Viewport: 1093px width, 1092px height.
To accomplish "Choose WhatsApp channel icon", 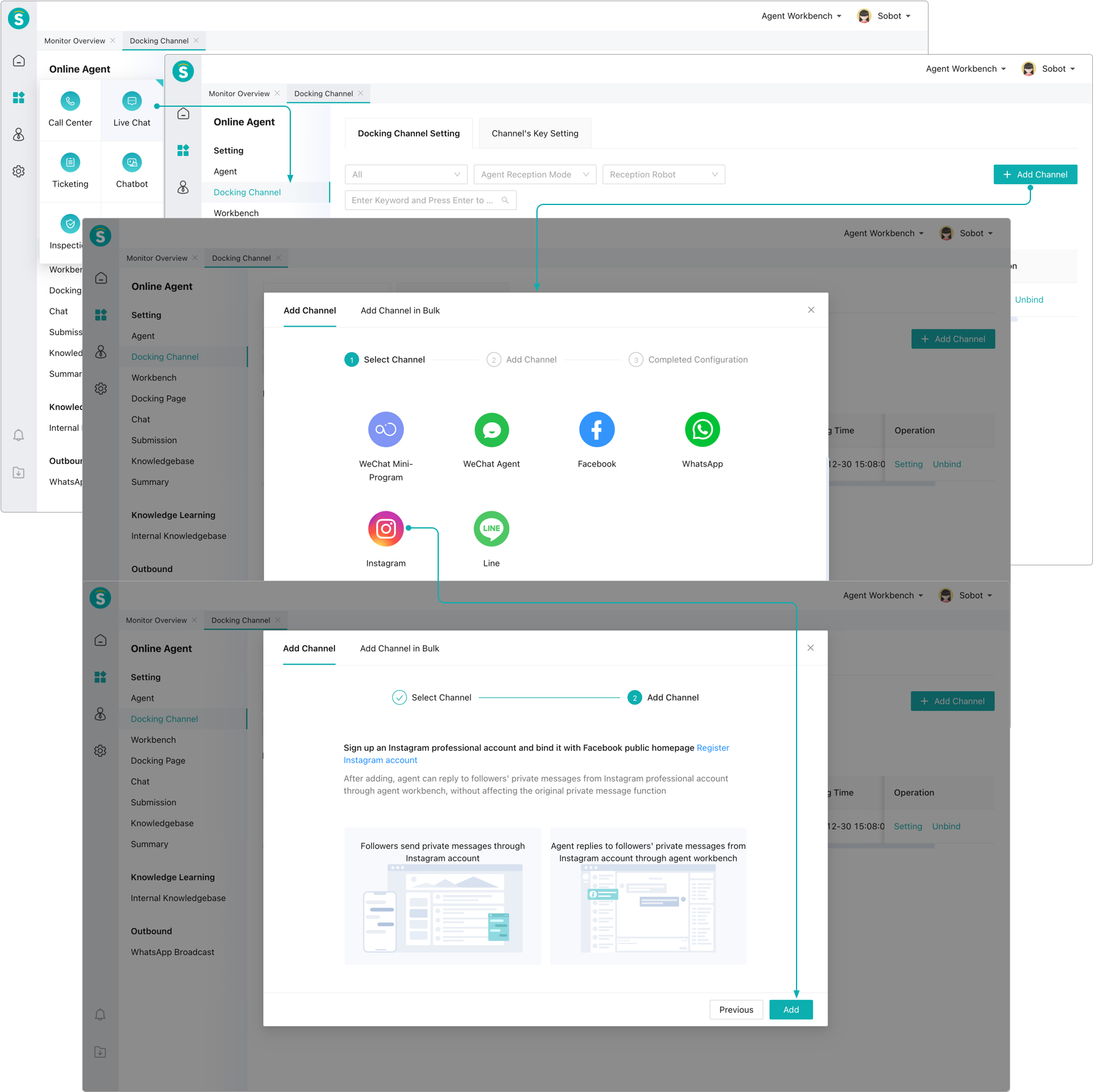I will point(703,430).
